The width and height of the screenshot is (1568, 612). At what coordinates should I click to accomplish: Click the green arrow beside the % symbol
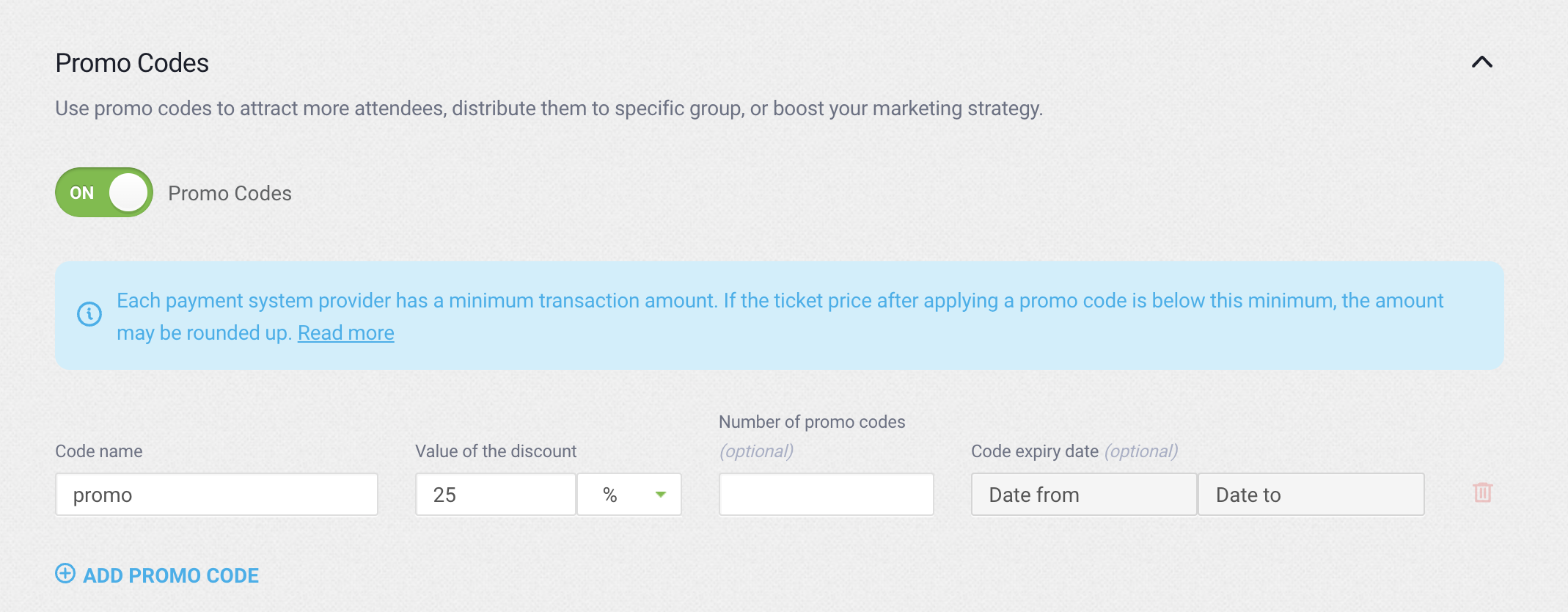[660, 495]
